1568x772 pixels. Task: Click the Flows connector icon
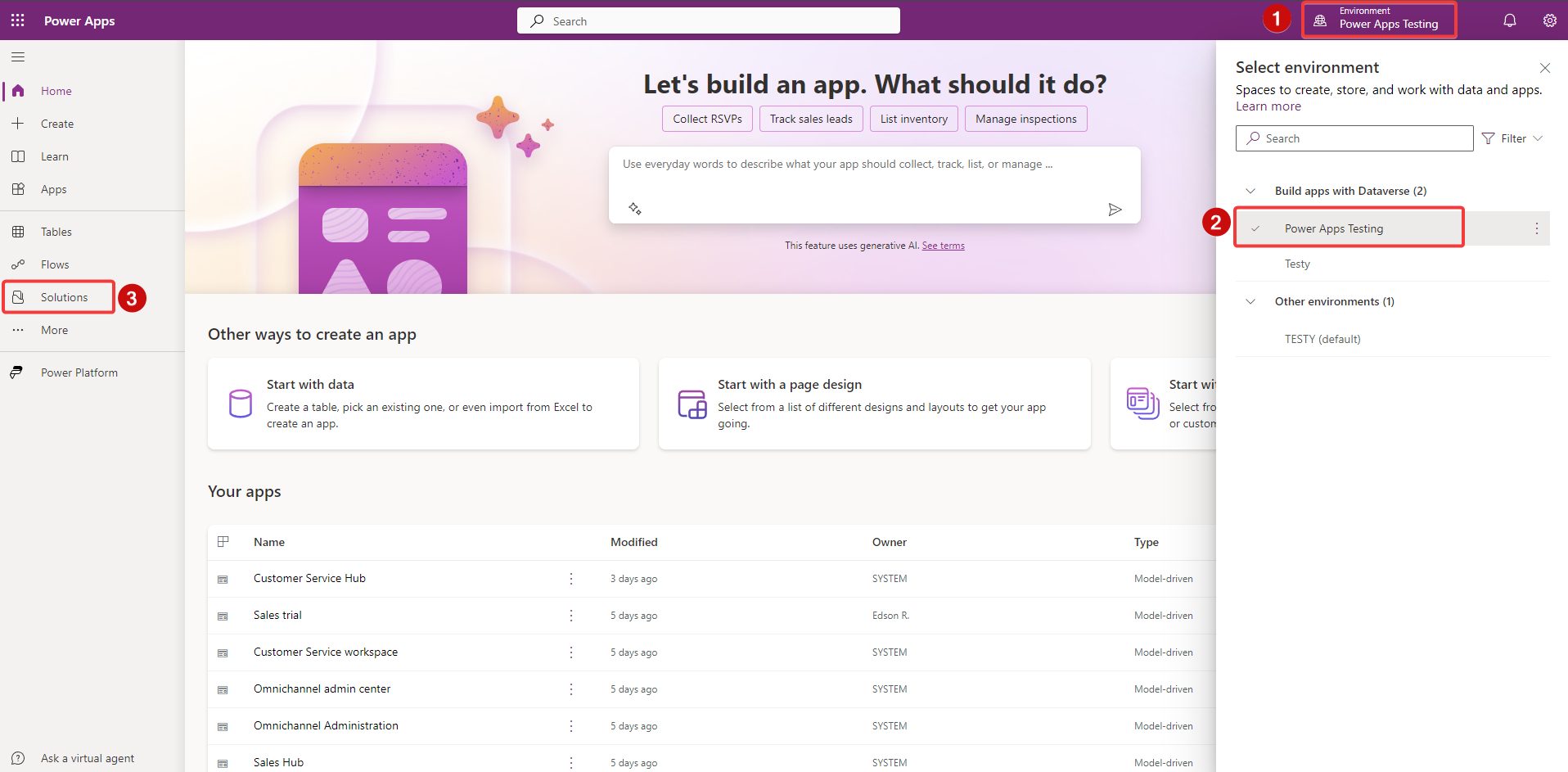[x=18, y=264]
